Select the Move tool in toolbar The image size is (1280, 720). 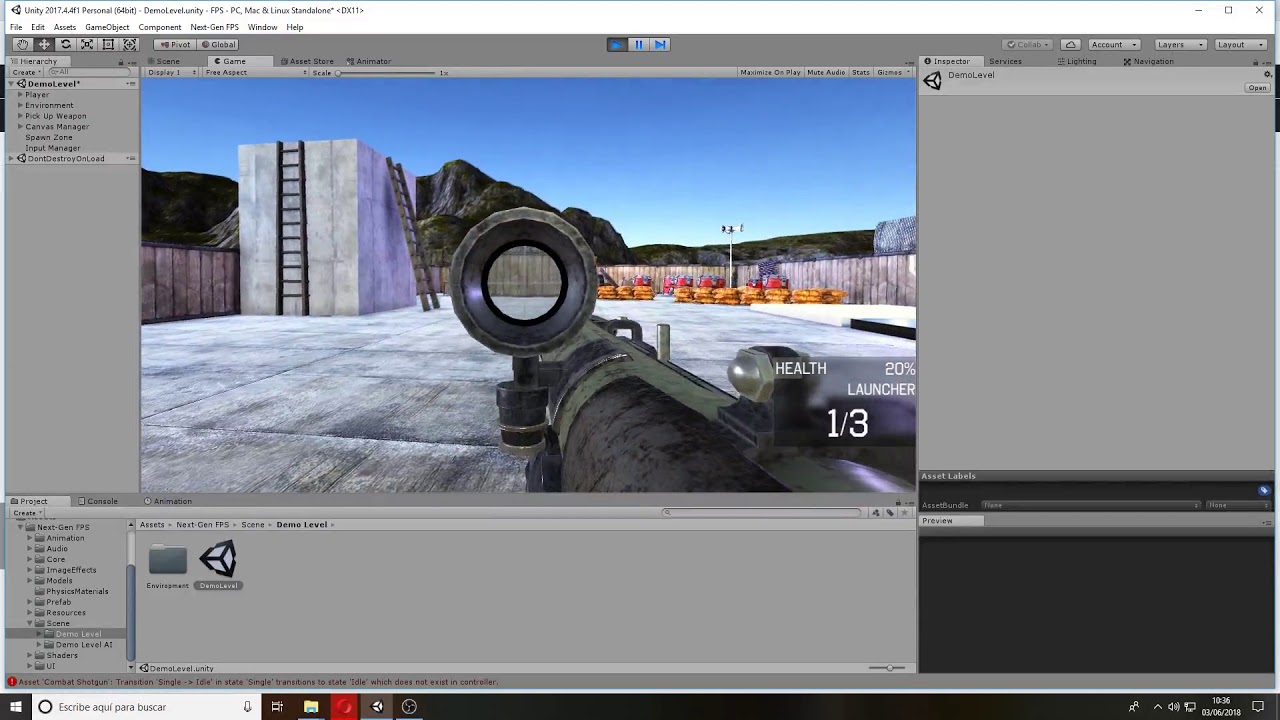click(x=44, y=44)
